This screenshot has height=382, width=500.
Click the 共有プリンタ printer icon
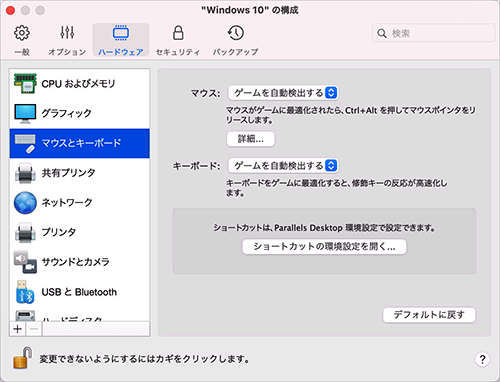25,173
